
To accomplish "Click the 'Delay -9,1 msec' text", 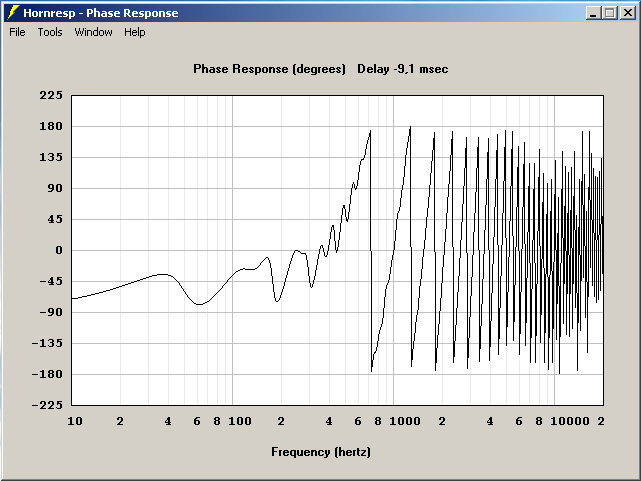I will click(x=403, y=69).
